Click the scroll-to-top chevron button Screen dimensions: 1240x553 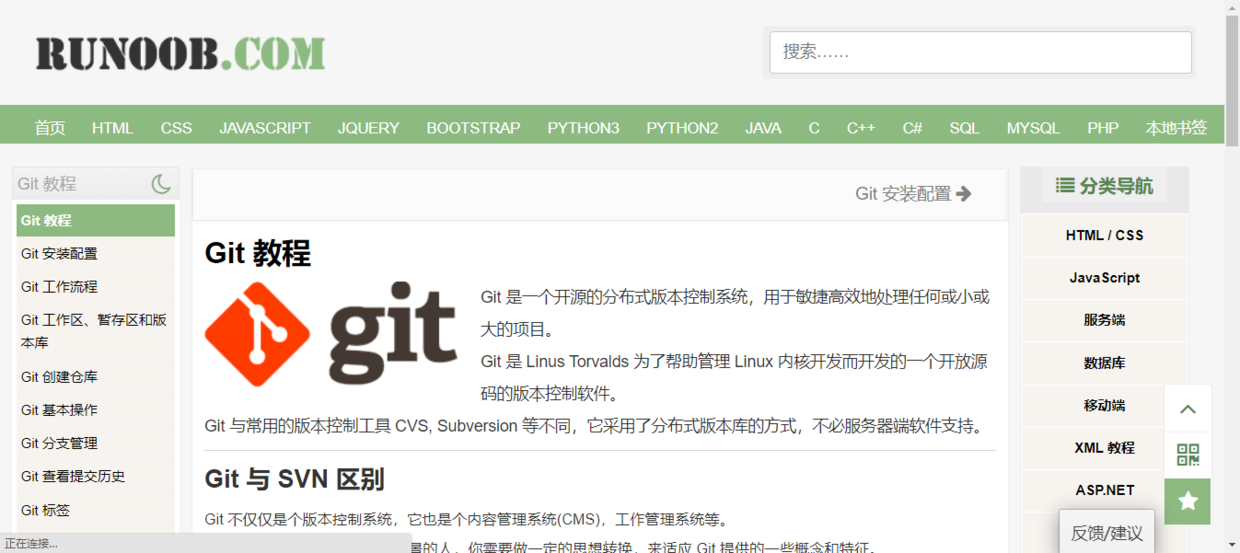tap(1188, 409)
